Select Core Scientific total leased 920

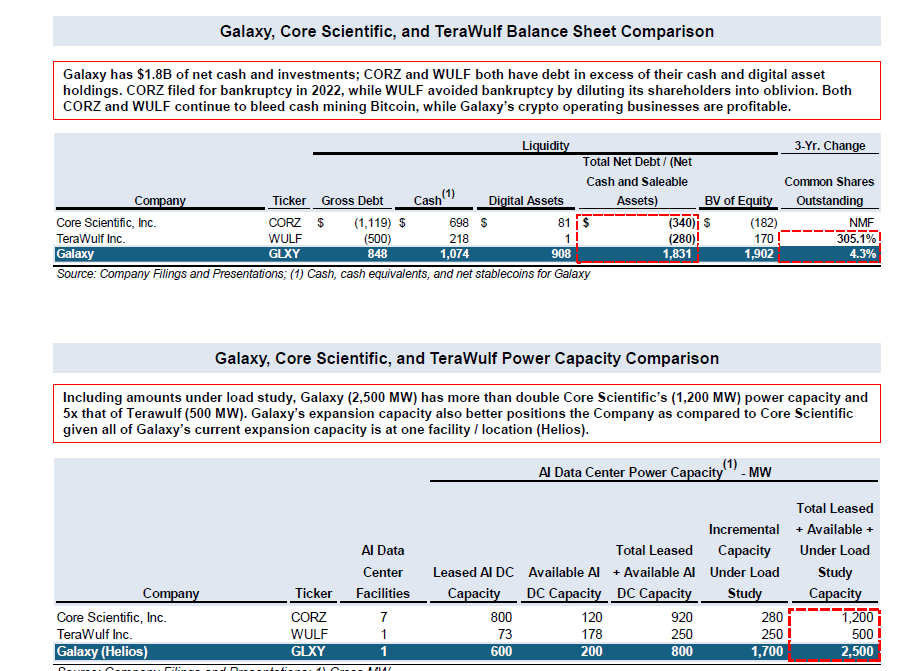[682, 617]
